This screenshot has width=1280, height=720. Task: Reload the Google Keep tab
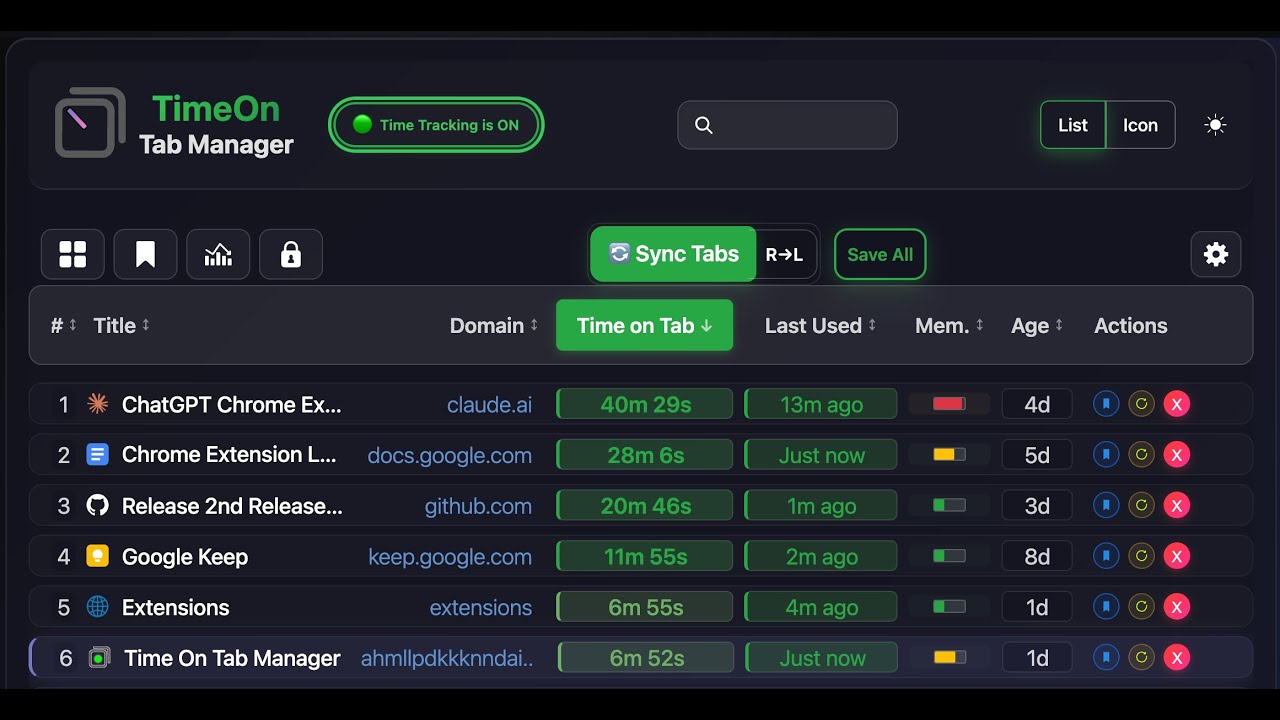point(1141,555)
